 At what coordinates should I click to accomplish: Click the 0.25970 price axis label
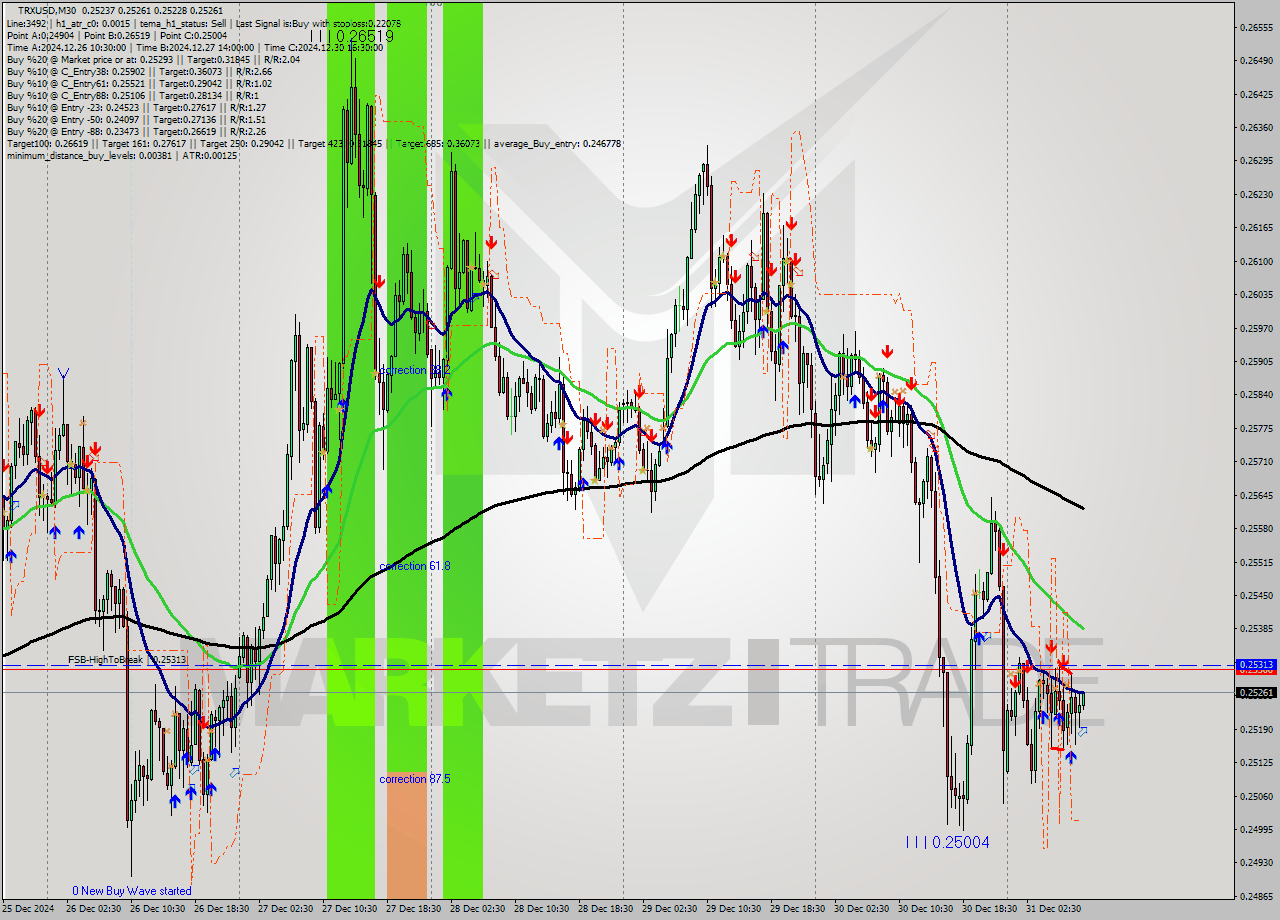pyautogui.click(x=1256, y=328)
